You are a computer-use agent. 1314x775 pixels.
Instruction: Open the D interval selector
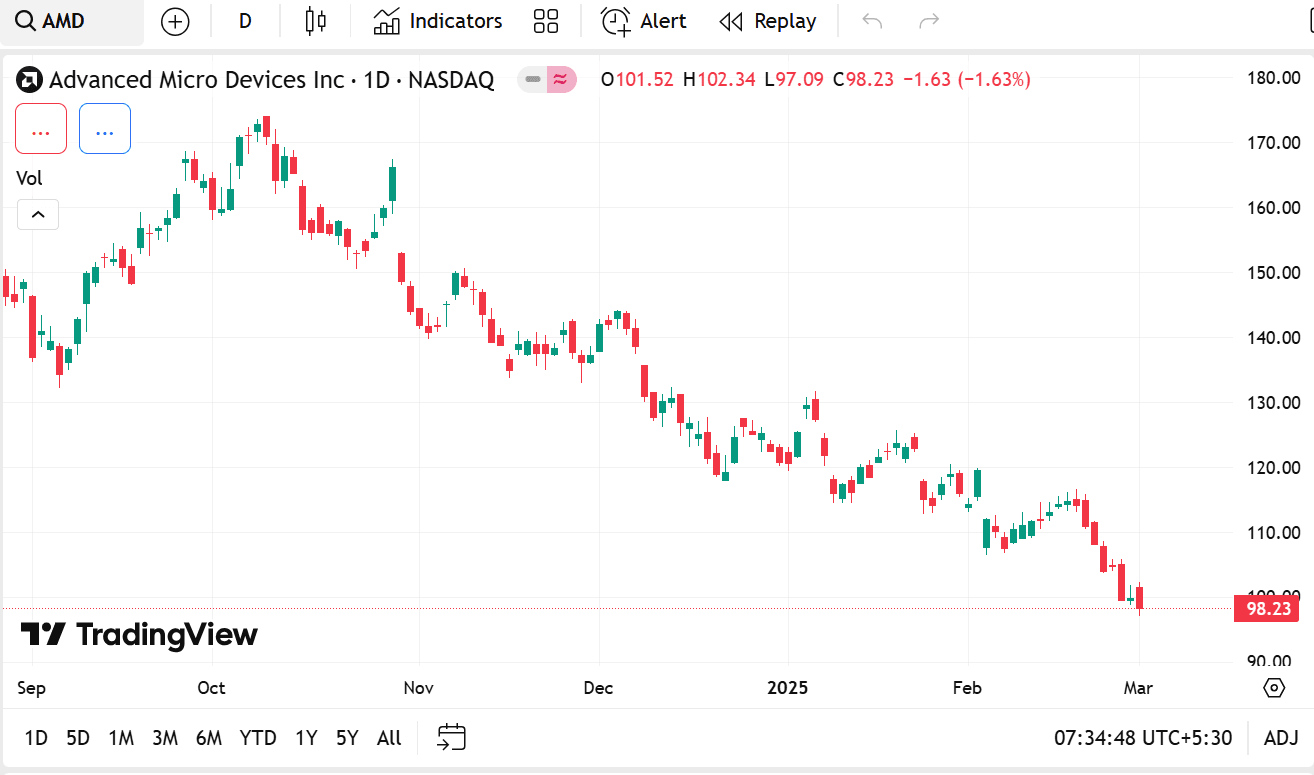tap(245, 22)
